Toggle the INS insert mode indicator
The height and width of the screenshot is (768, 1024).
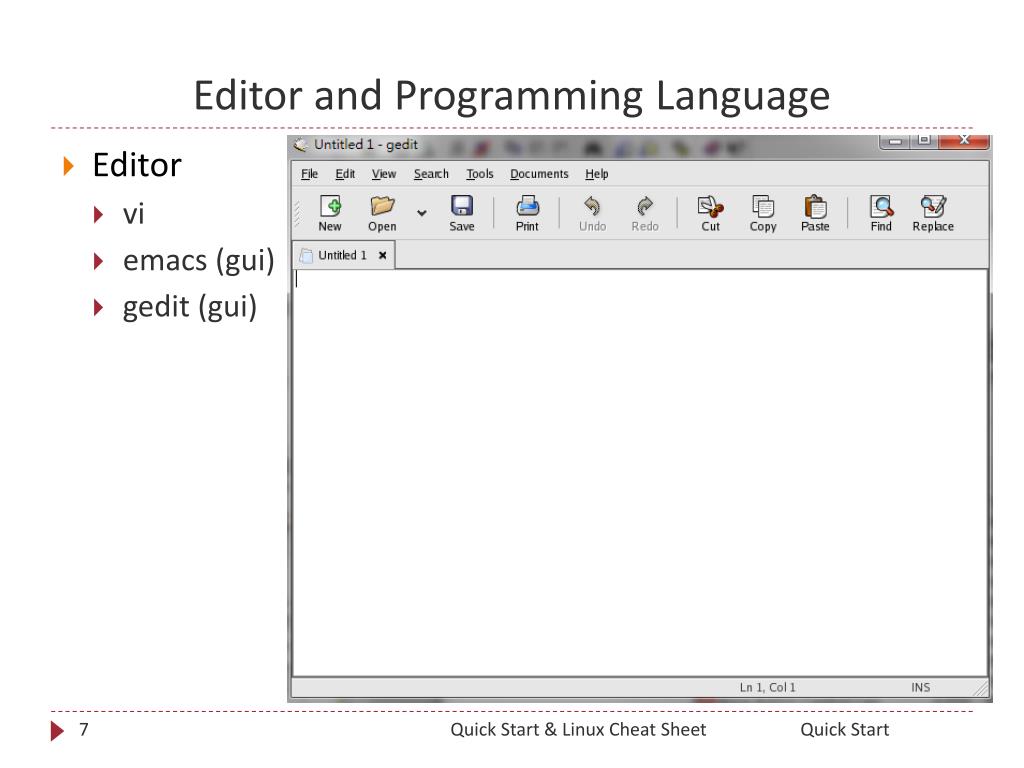coord(921,688)
